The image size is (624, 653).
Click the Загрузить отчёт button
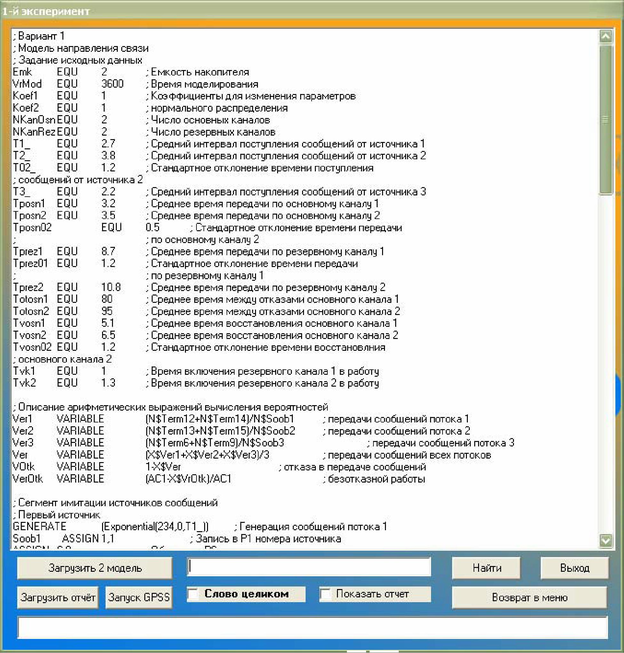[x=58, y=597]
